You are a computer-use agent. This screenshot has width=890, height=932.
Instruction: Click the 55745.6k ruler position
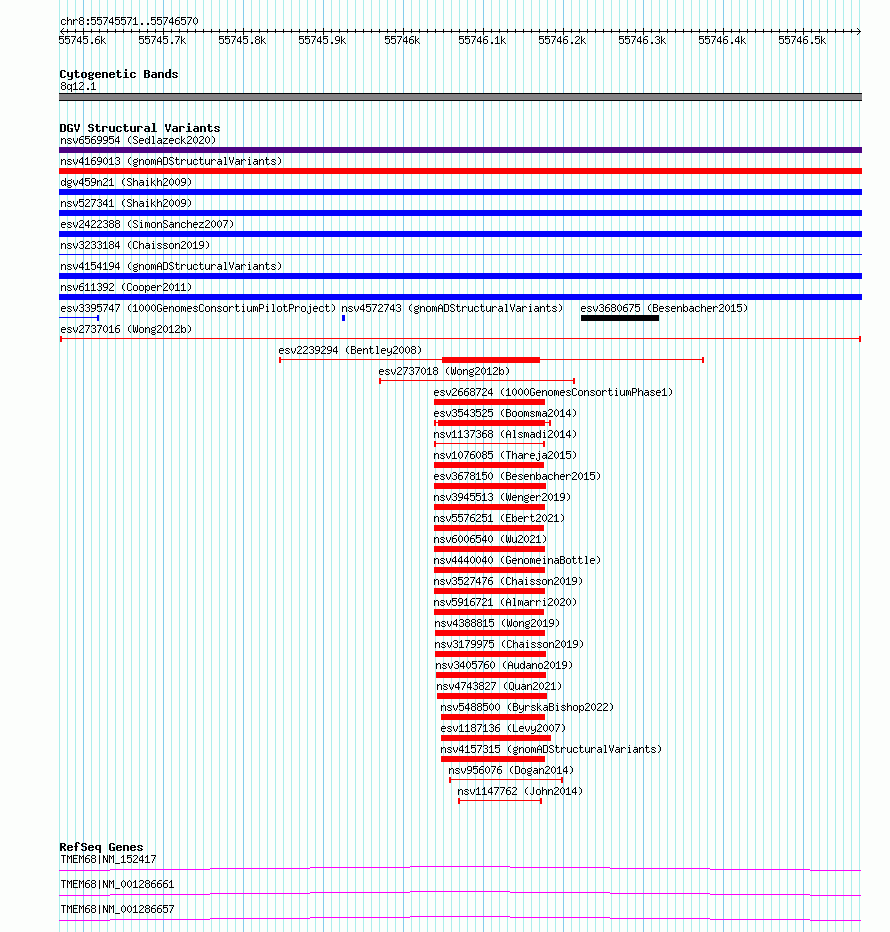point(83,40)
